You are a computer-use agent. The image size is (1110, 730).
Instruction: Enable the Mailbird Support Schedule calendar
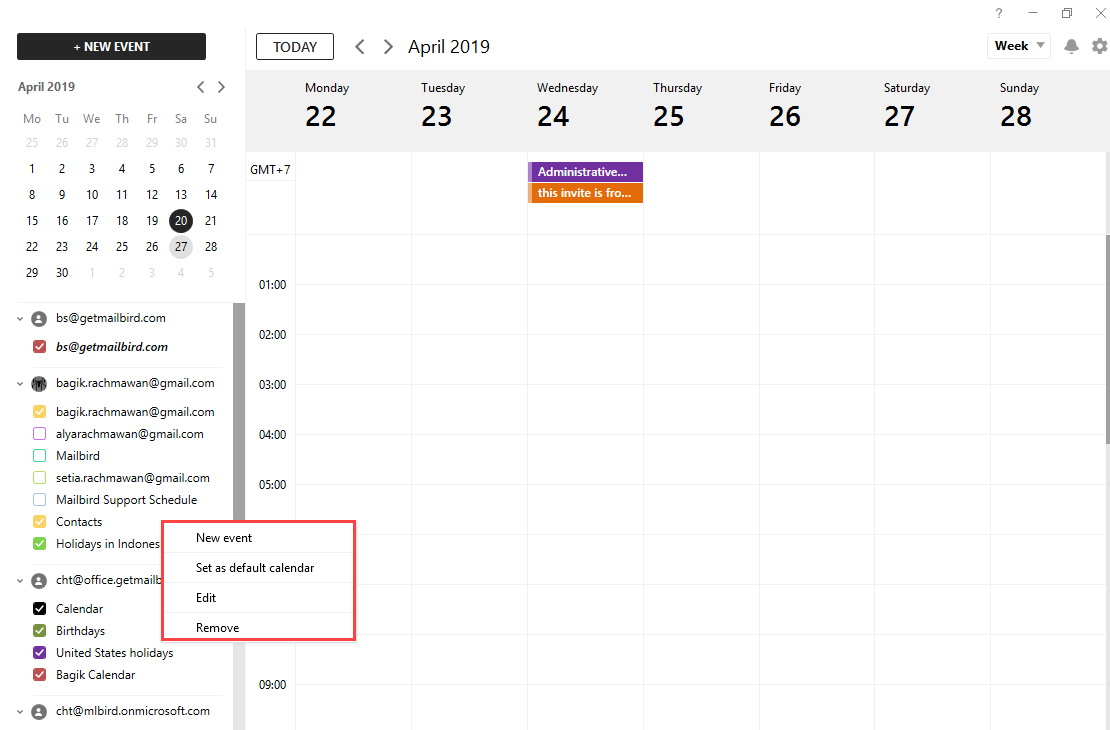click(x=38, y=499)
